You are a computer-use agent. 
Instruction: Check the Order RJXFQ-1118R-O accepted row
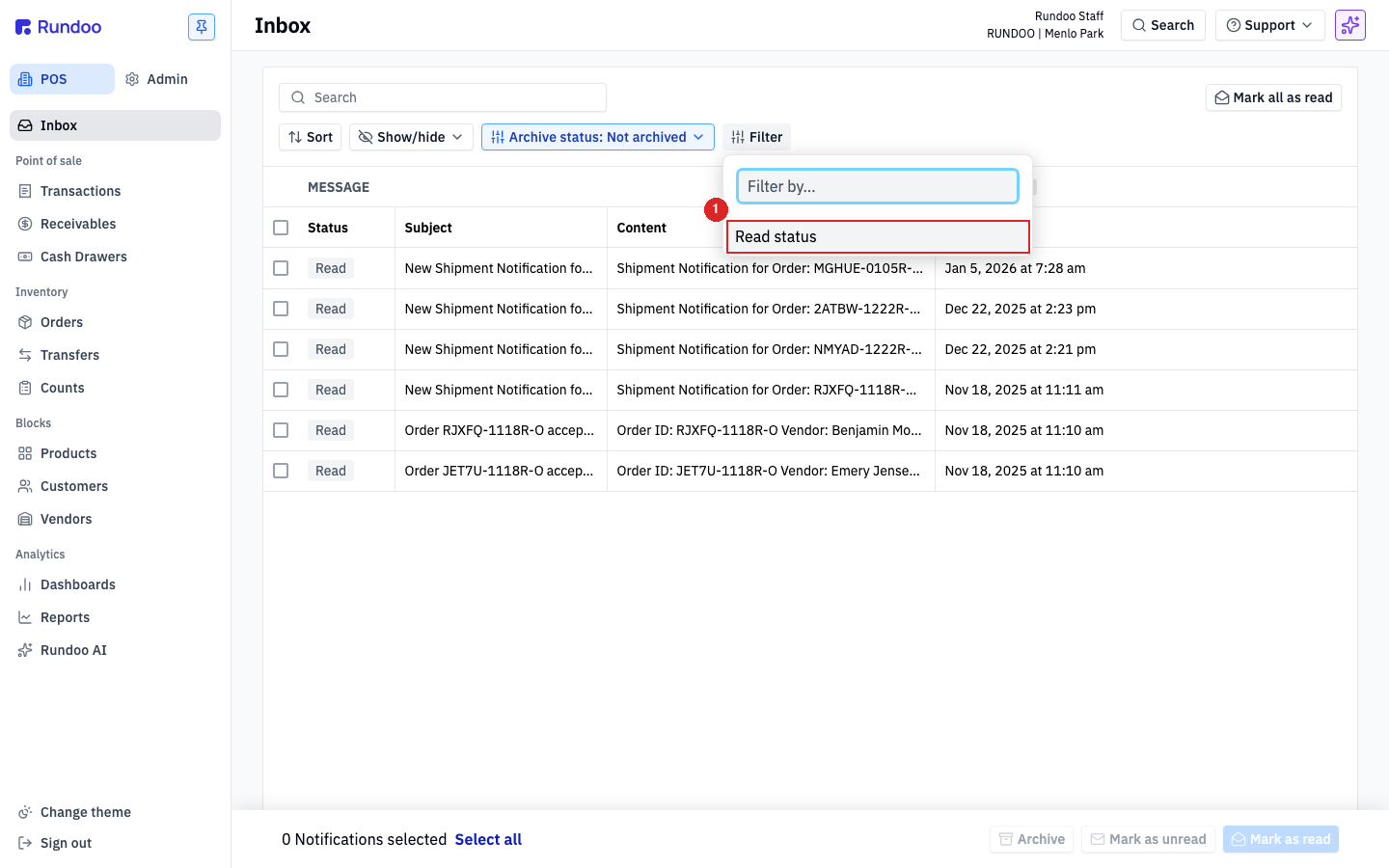click(281, 430)
